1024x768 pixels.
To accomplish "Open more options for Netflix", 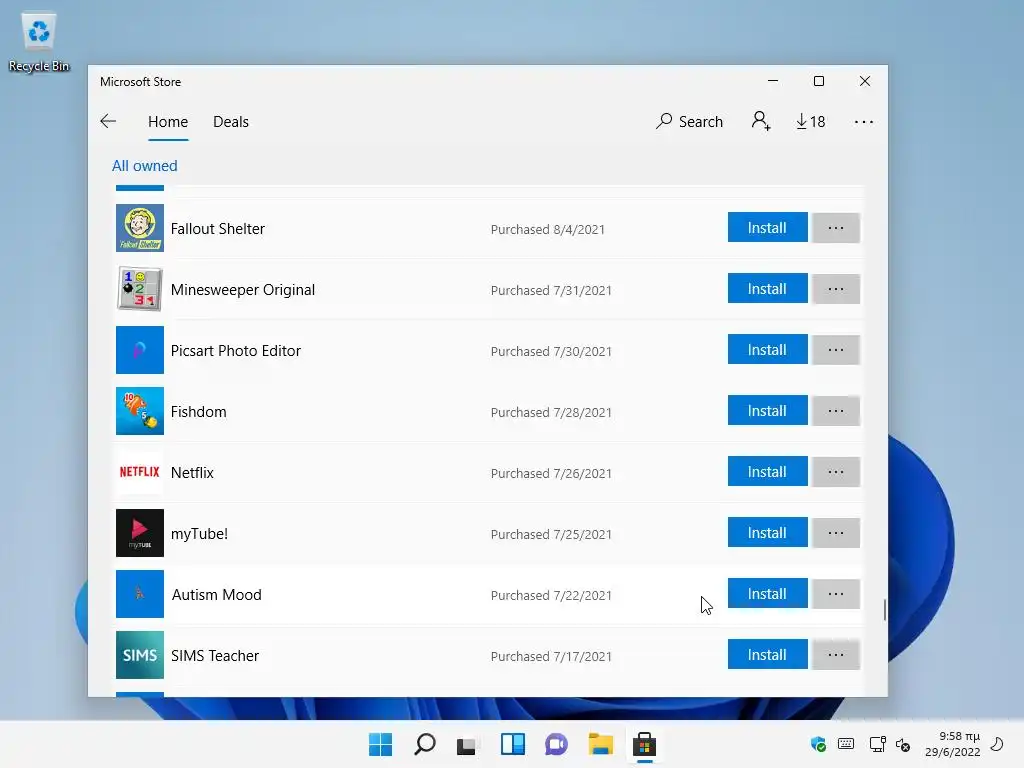I will [x=836, y=472].
